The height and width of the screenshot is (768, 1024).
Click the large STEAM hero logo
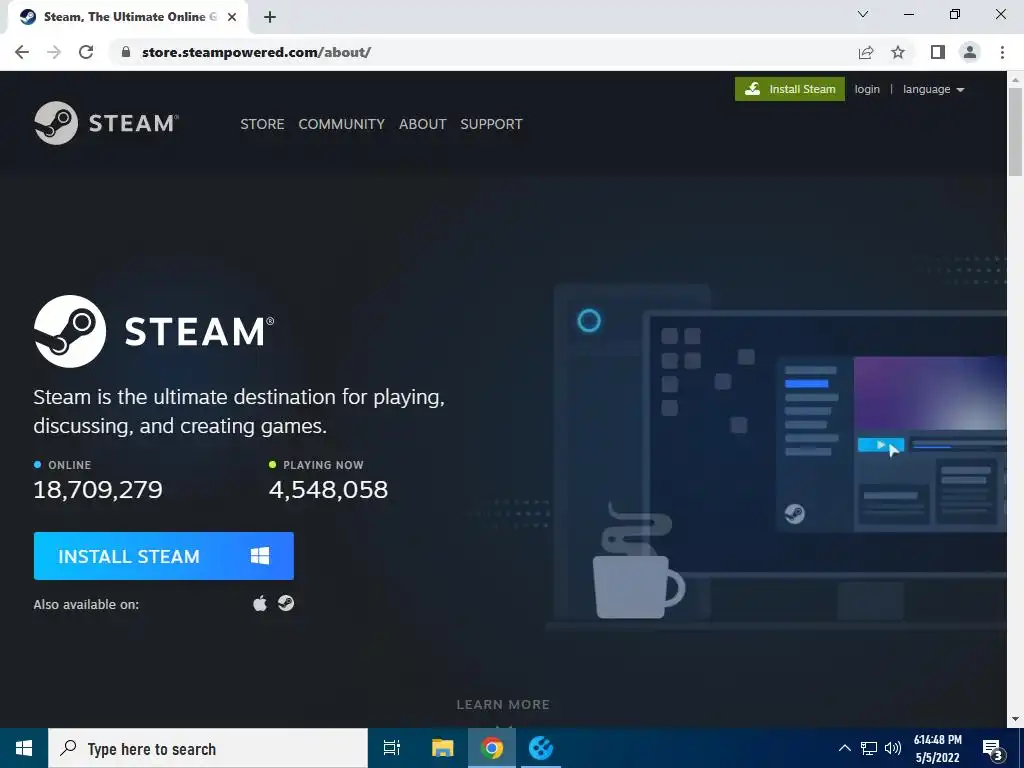tap(154, 331)
